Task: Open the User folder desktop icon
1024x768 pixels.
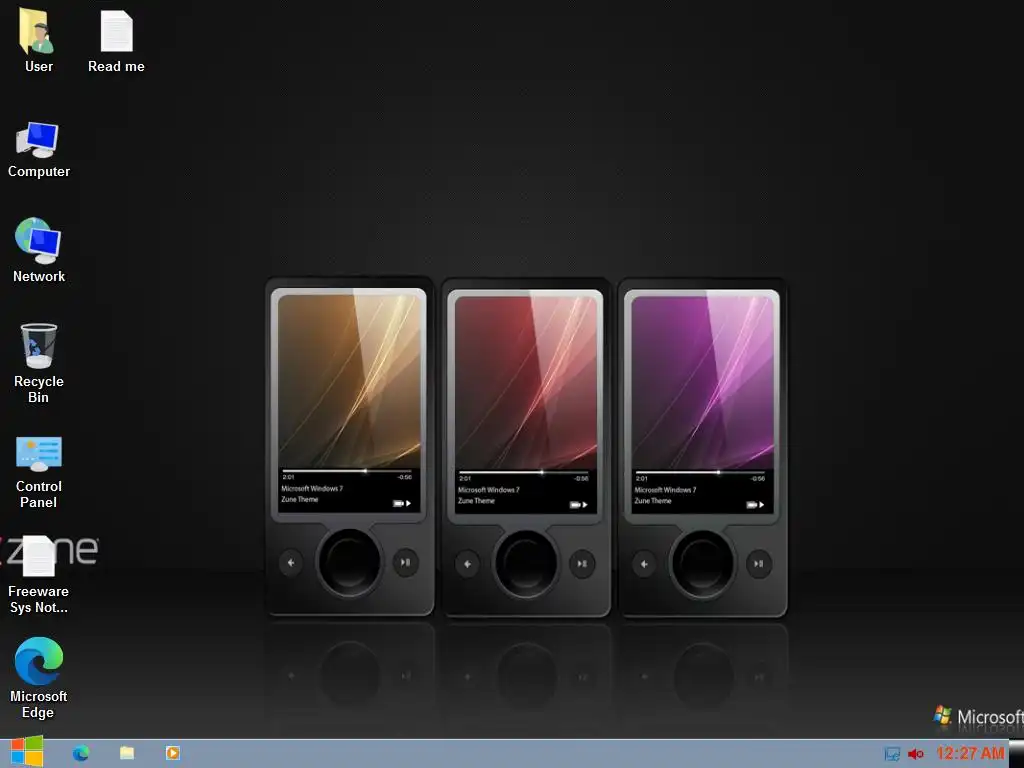Action: click(38, 40)
